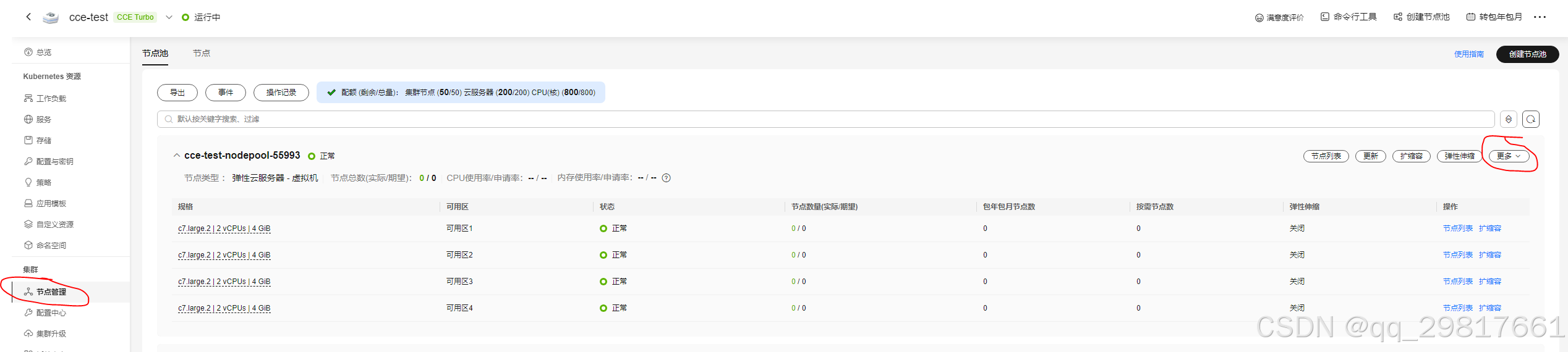Click the 运行中 status indicator
This screenshot has width=1568, height=352.
pyautogui.click(x=201, y=17)
